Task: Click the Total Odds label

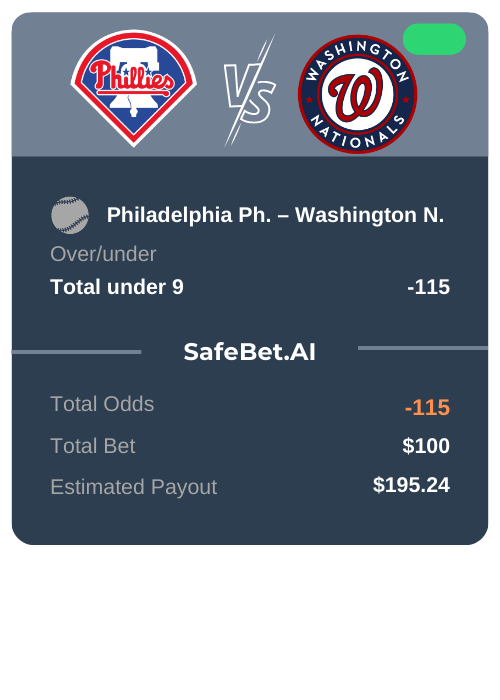Action: tap(102, 404)
